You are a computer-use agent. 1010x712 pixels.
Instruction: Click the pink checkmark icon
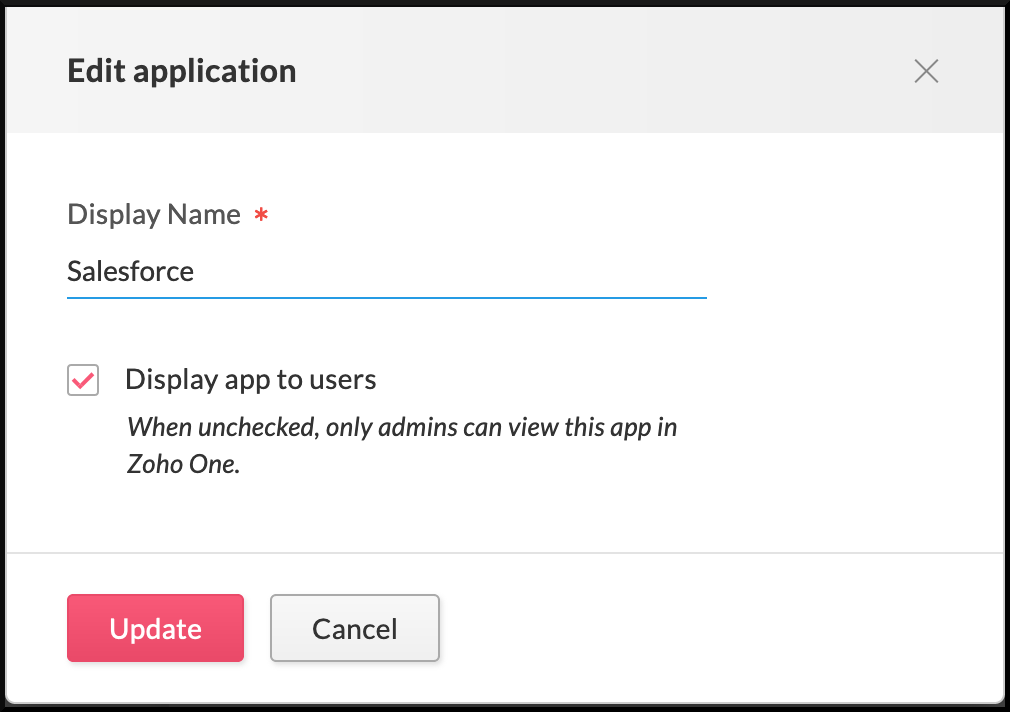83,380
